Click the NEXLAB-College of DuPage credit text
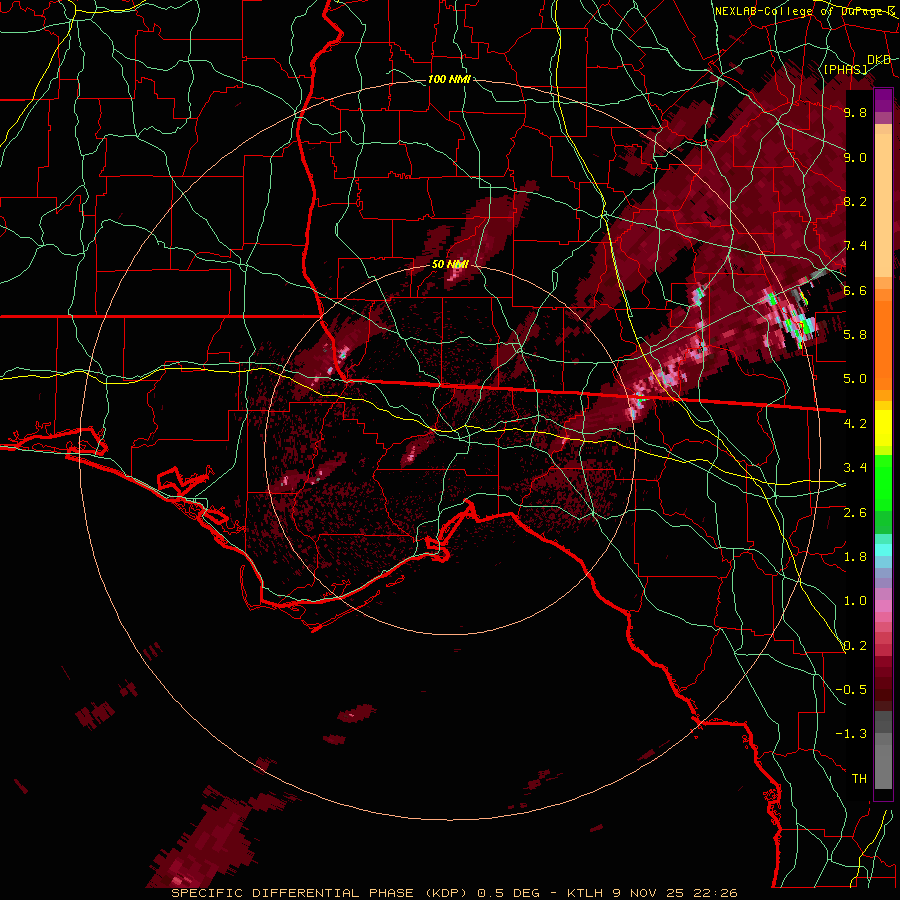 coord(805,11)
